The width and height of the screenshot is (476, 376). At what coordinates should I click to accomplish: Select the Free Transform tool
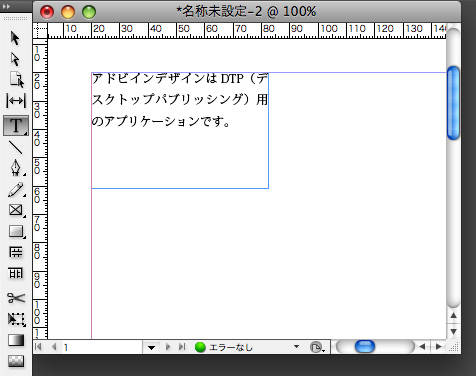point(16,319)
